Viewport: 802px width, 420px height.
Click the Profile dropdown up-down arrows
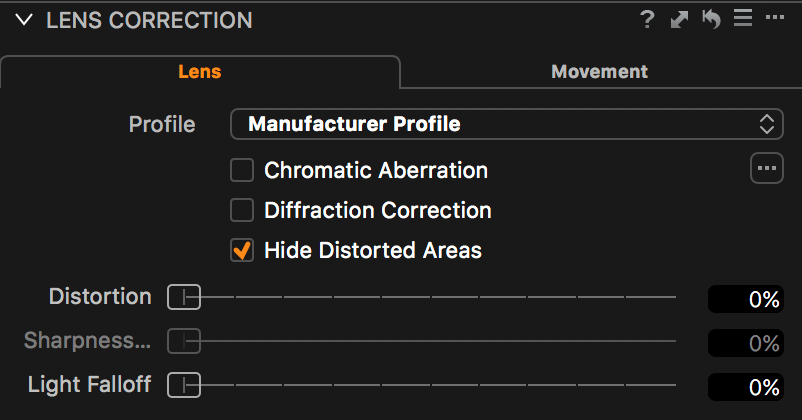coord(766,124)
